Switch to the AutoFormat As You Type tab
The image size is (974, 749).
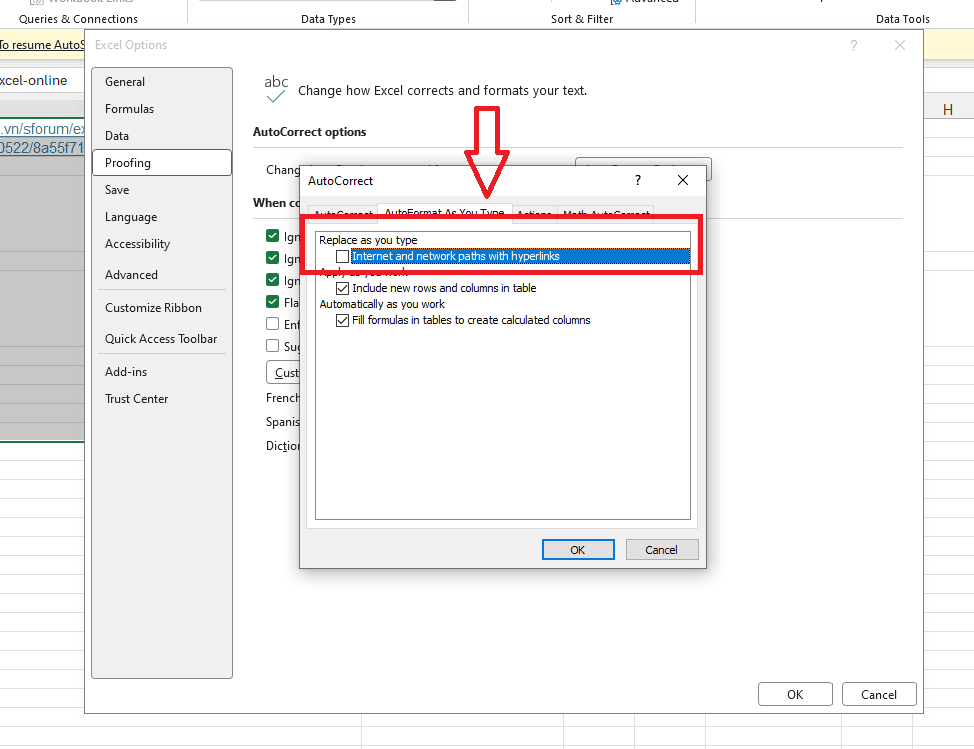(445, 212)
